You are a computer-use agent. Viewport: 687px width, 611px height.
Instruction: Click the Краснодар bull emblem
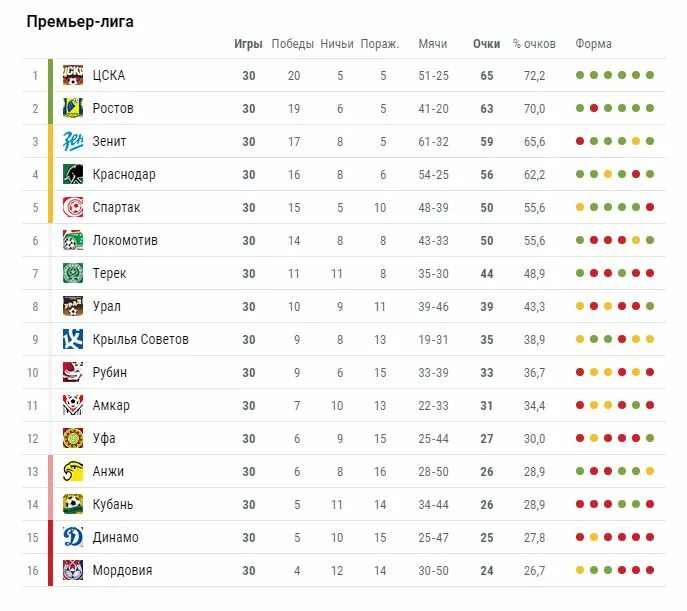73,174
